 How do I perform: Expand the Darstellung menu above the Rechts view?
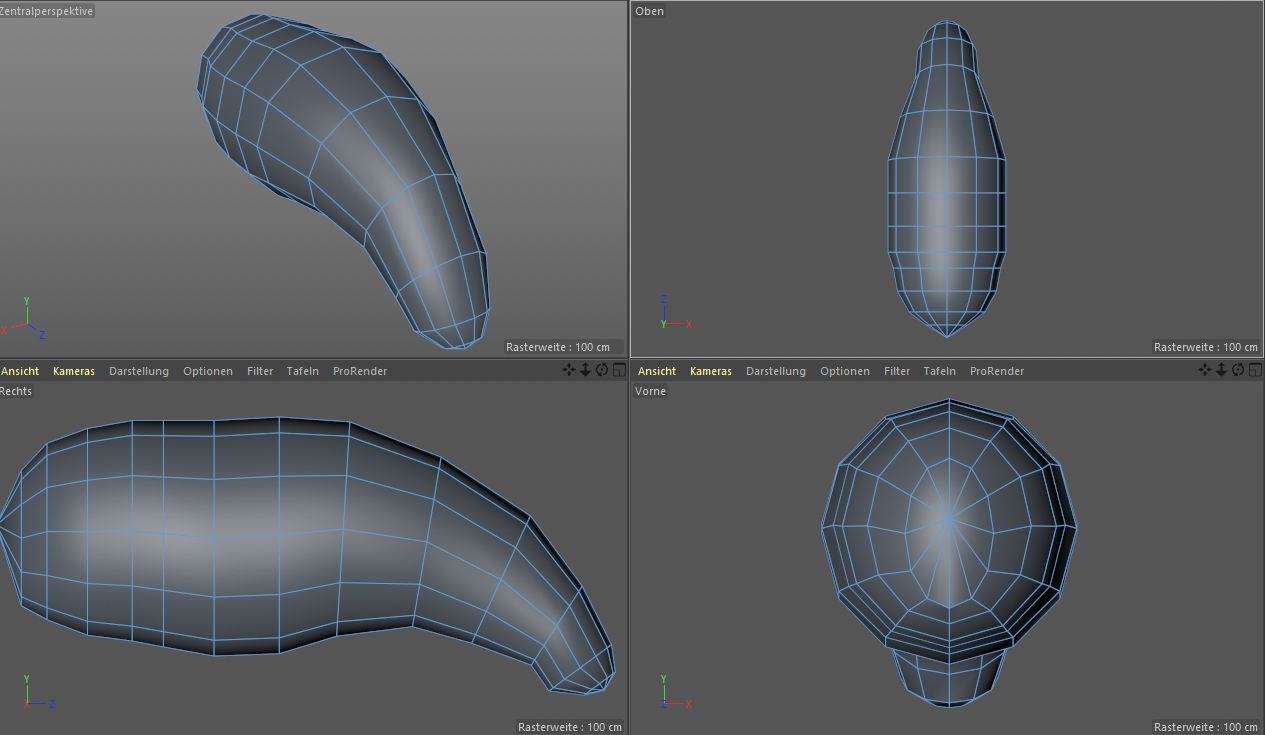[139, 371]
